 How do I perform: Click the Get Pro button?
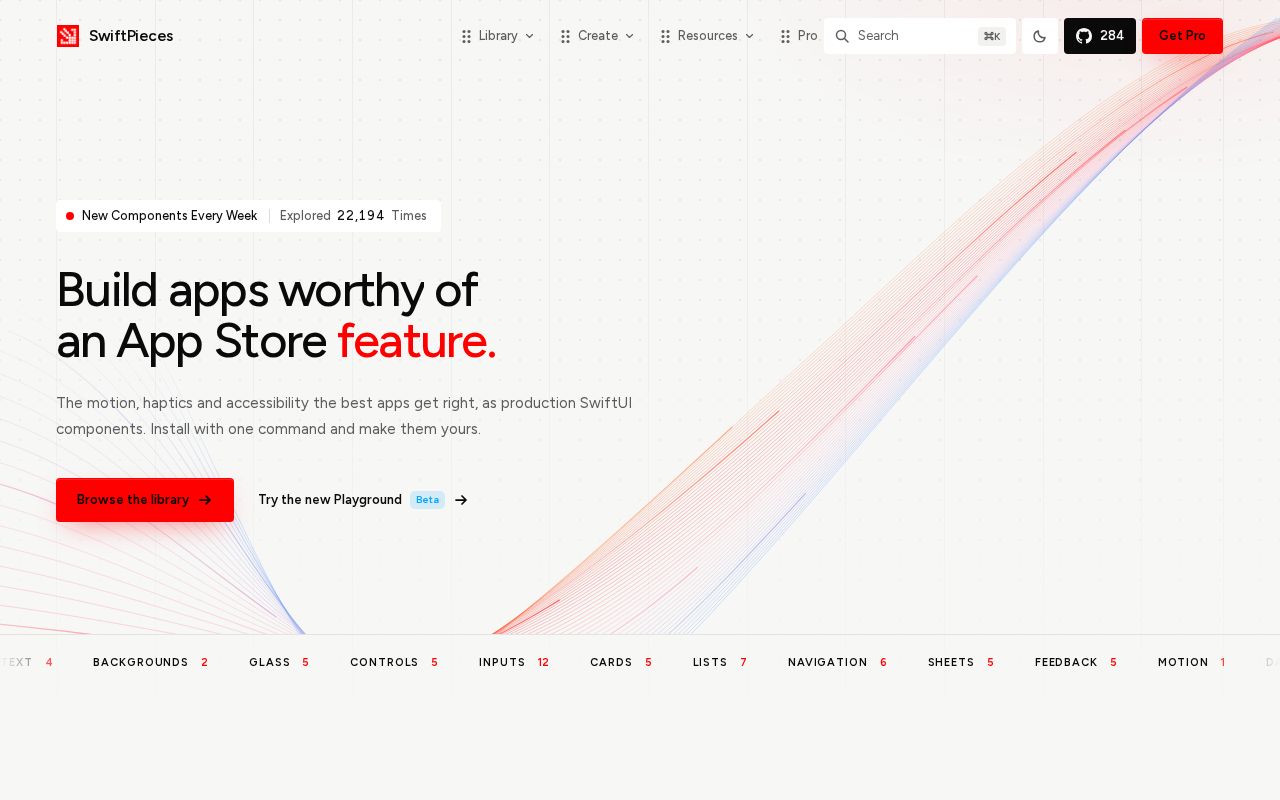coord(1182,36)
